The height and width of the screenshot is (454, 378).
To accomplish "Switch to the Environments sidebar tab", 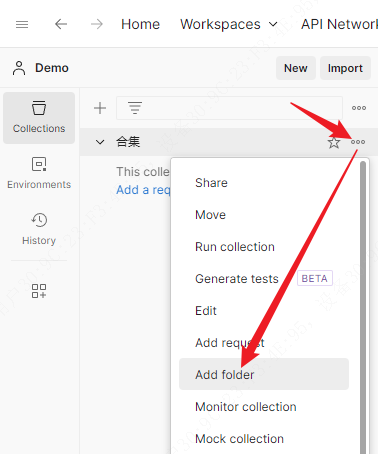I will (39, 173).
